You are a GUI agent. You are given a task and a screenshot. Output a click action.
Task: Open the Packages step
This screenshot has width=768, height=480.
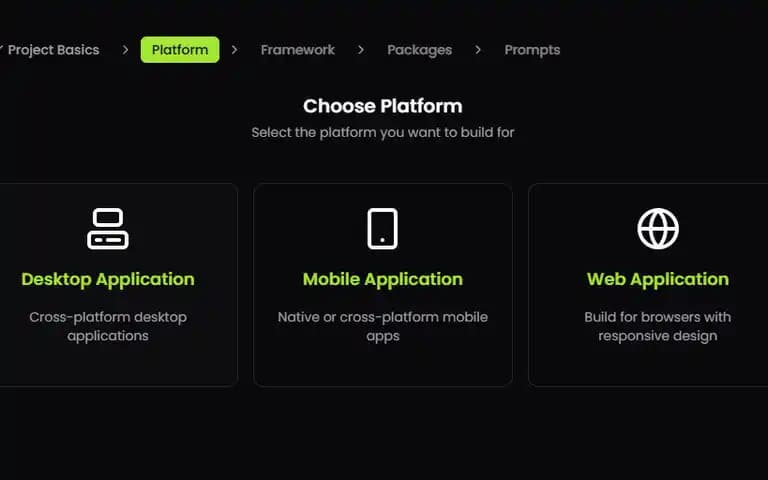pos(420,50)
